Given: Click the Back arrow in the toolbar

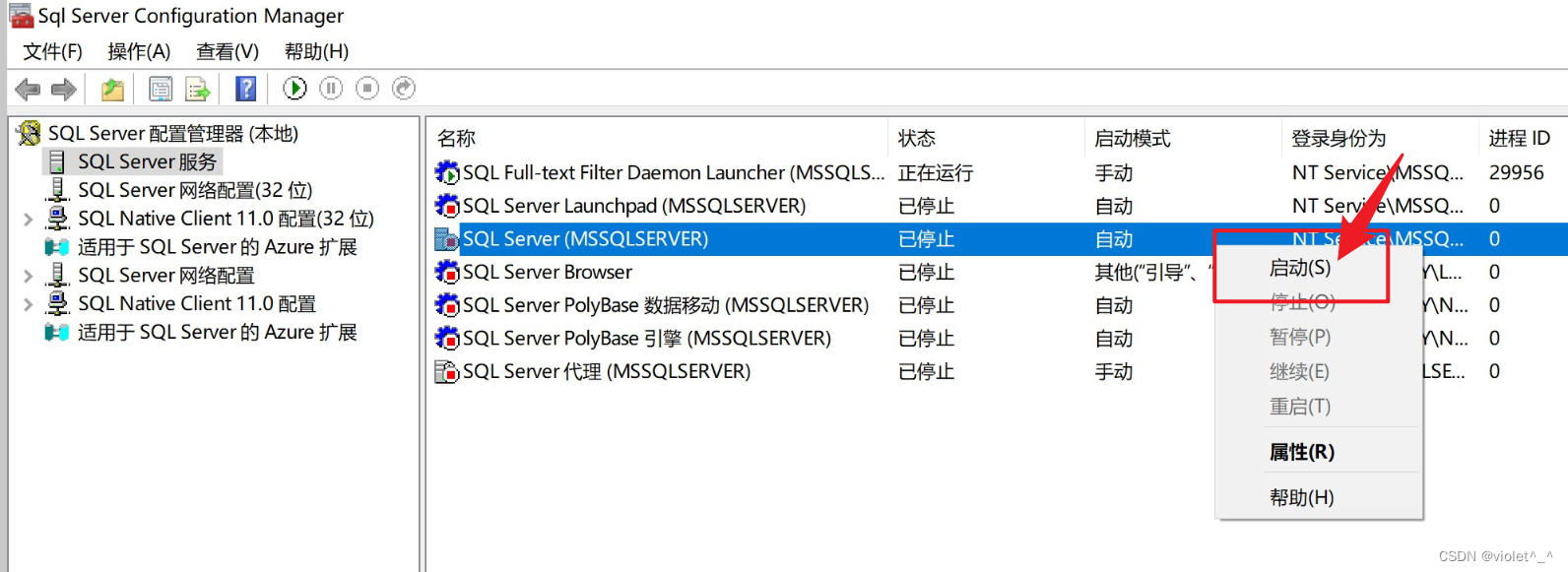Looking at the screenshot, I should coord(28,90).
